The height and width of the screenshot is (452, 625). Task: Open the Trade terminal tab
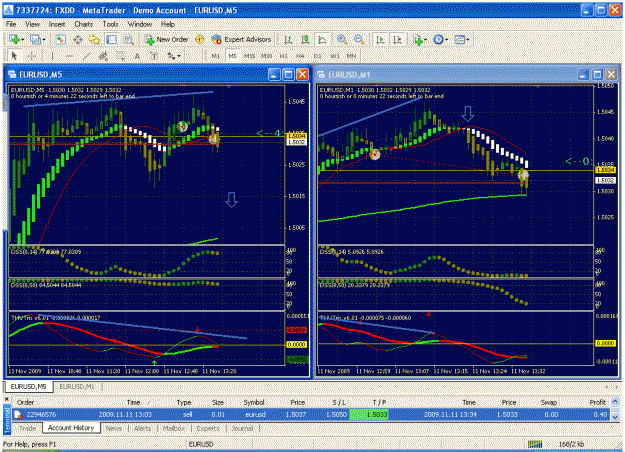pyautogui.click(x=28, y=428)
